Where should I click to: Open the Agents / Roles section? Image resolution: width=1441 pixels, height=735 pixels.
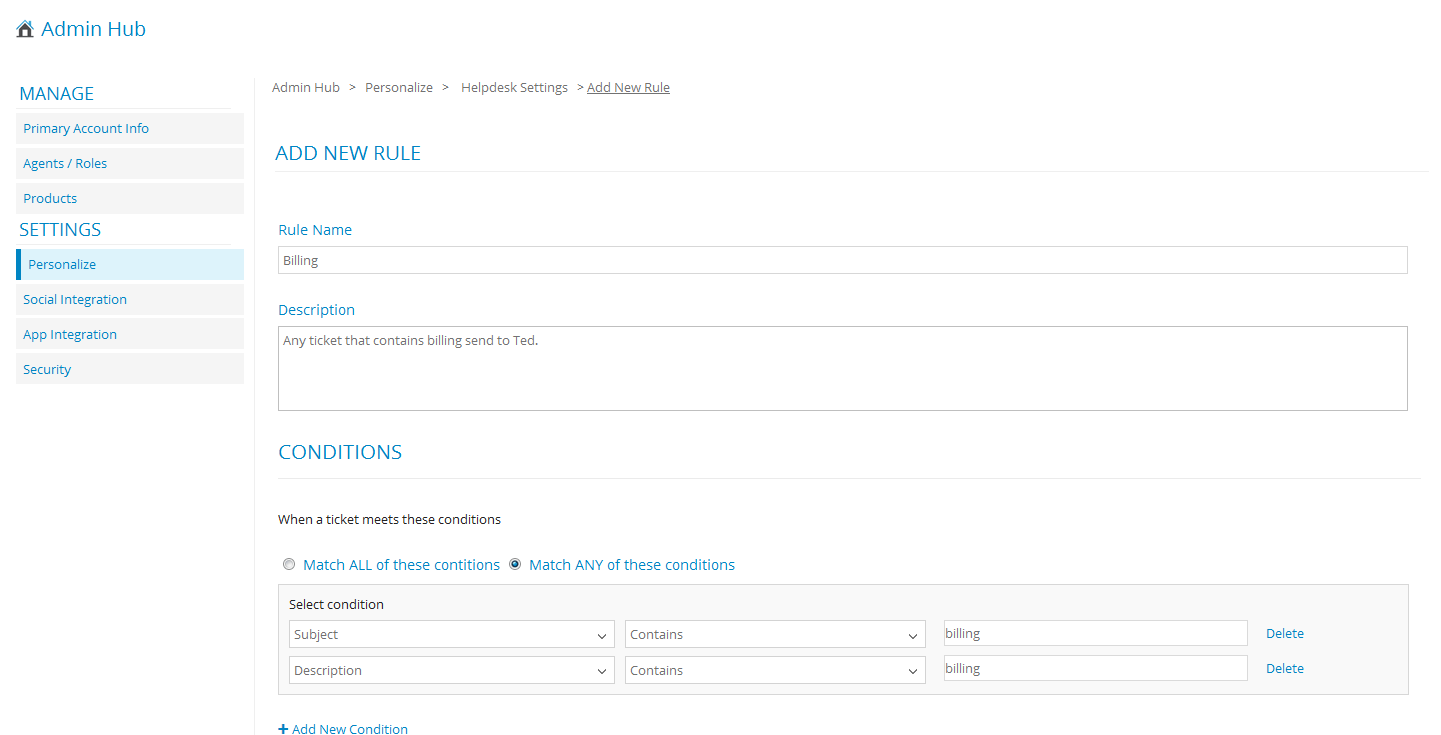pos(65,163)
